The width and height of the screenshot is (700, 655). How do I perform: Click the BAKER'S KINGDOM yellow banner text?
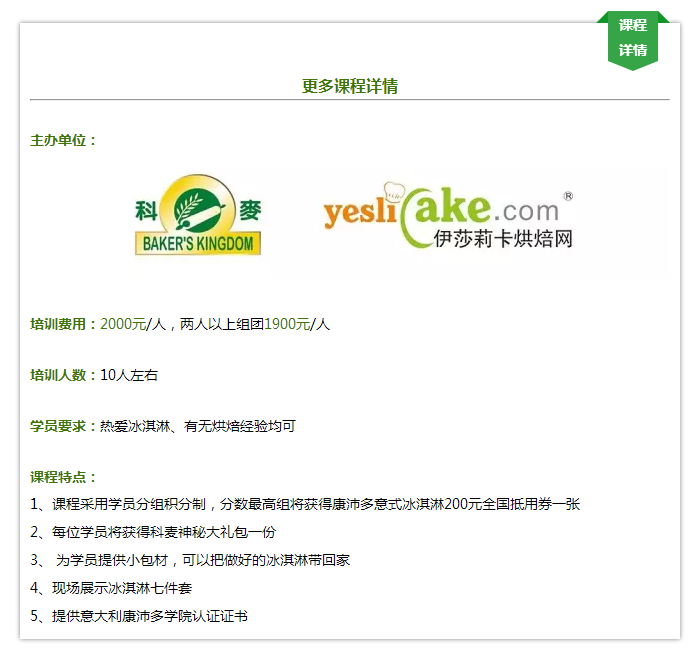click(x=198, y=244)
